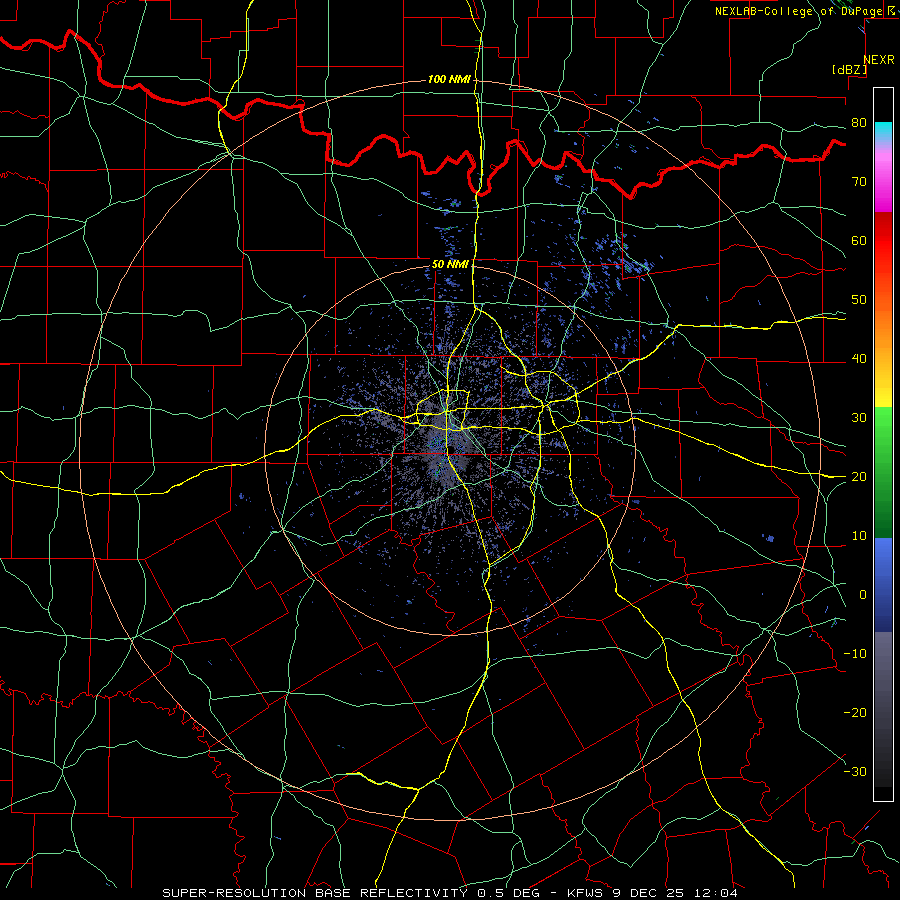Click the "50 NMI" range ring label

click(x=450, y=265)
